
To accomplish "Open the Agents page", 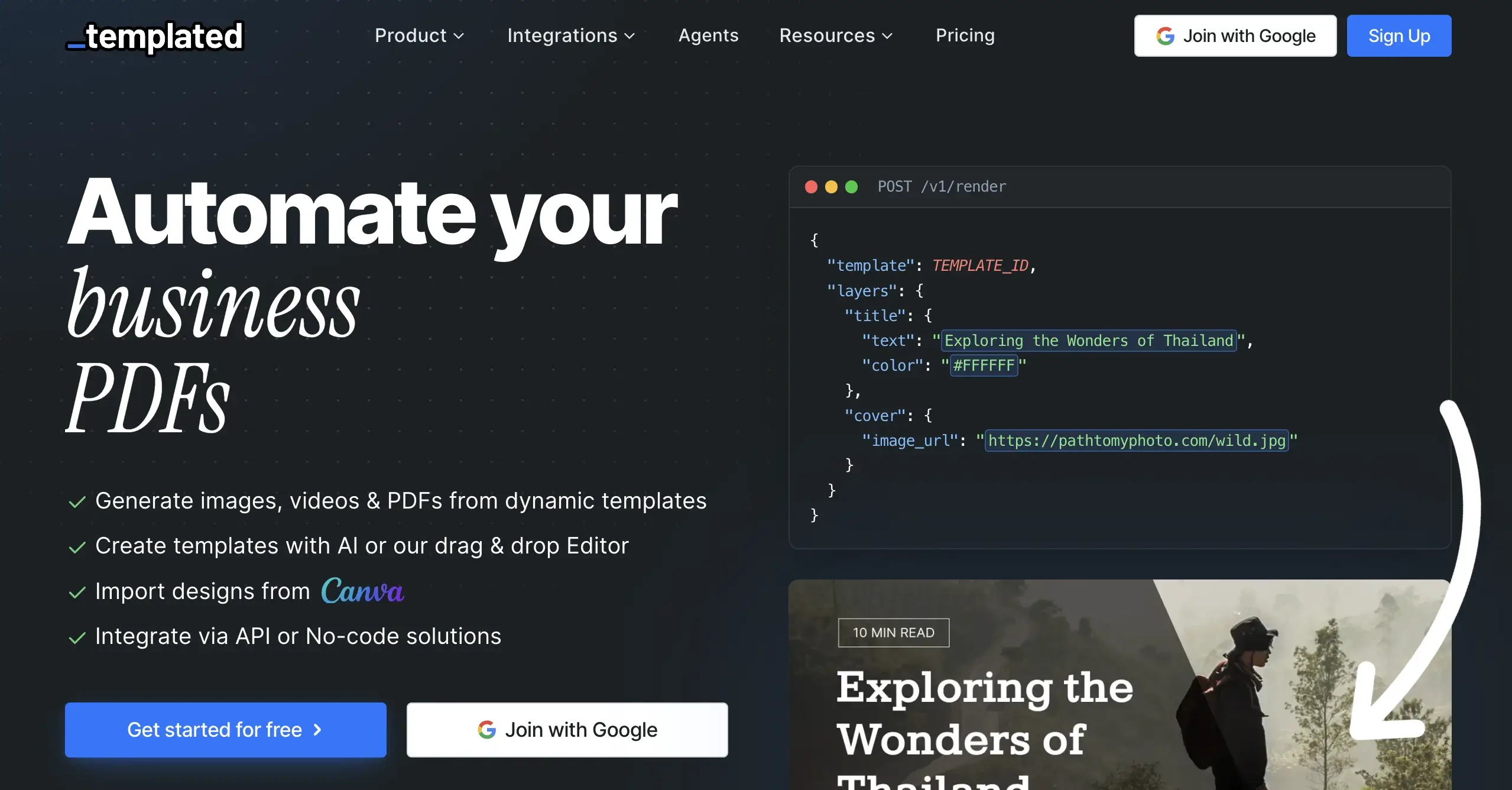I will pos(708,35).
